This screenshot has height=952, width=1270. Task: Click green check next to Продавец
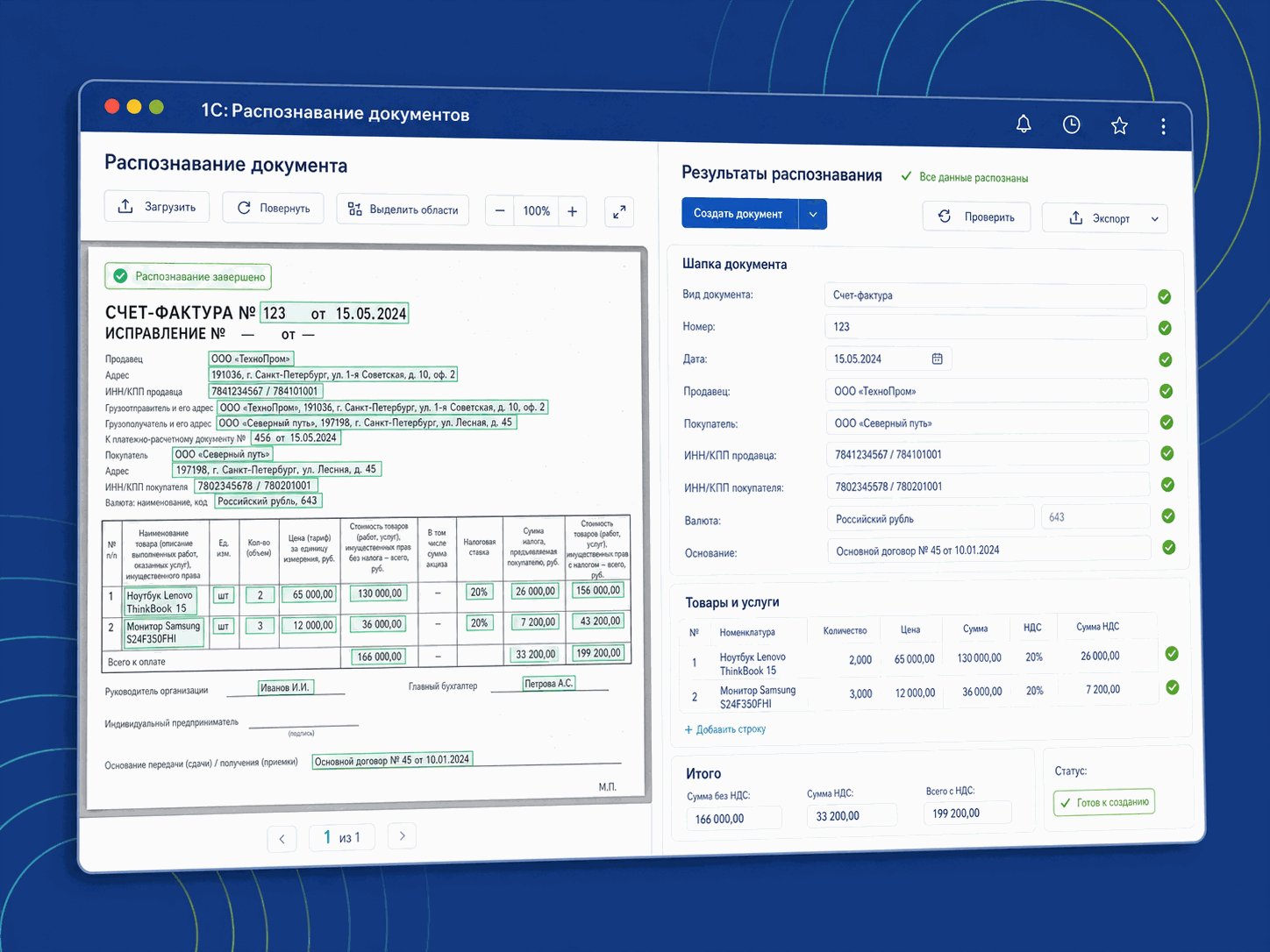pos(1167,391)
